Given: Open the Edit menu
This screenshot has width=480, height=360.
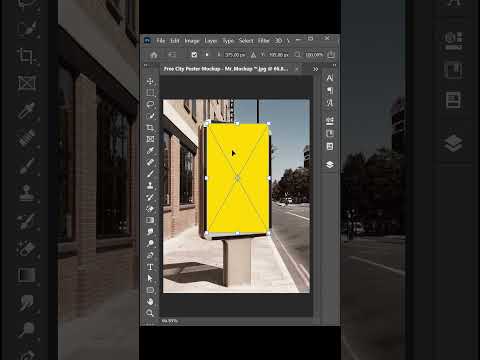Looking at the screenshot, I should (x=175, y=41).
